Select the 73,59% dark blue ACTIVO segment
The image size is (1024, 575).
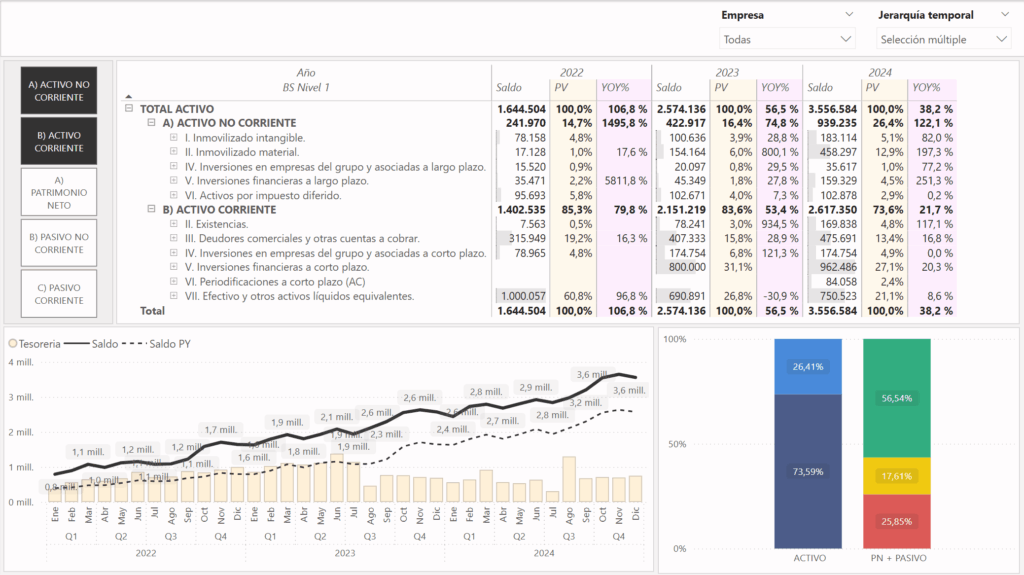(808, 472)
